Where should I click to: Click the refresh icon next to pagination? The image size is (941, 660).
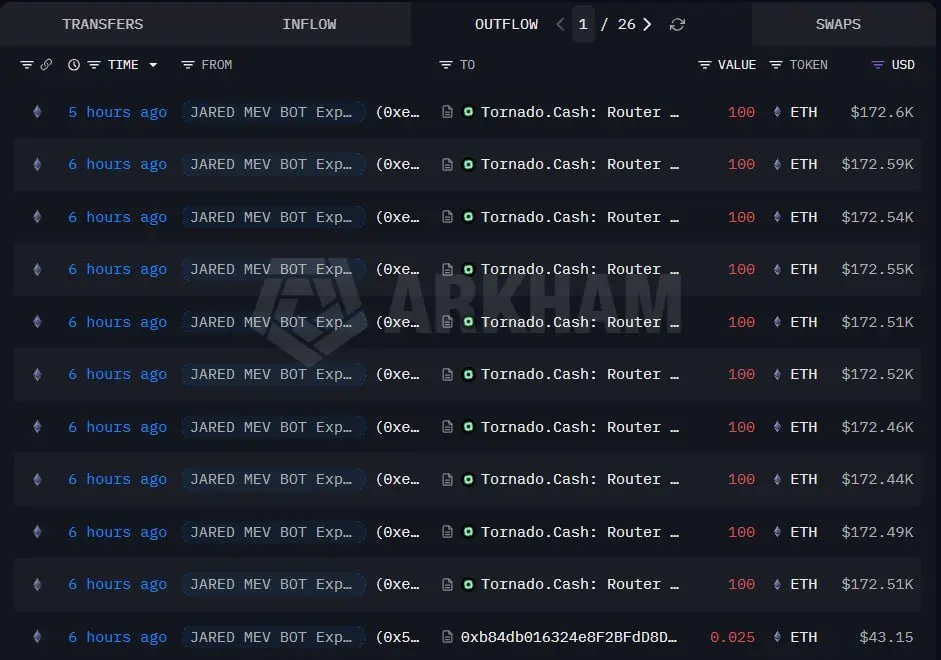point(677,25)
